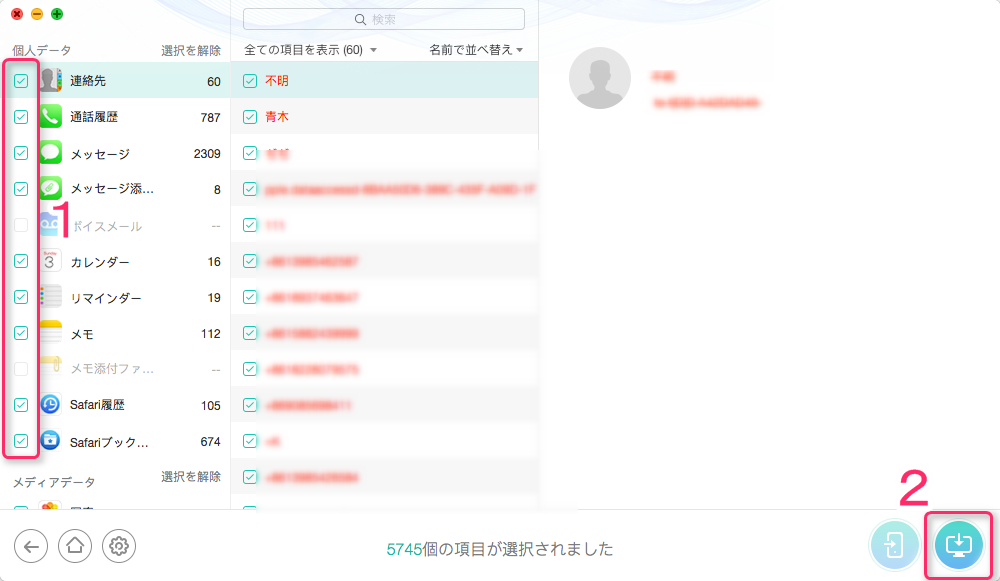Uncheck the 不明 contact checkbox
The height and width of the screenshot is (581, 1000).
[250, 81]
